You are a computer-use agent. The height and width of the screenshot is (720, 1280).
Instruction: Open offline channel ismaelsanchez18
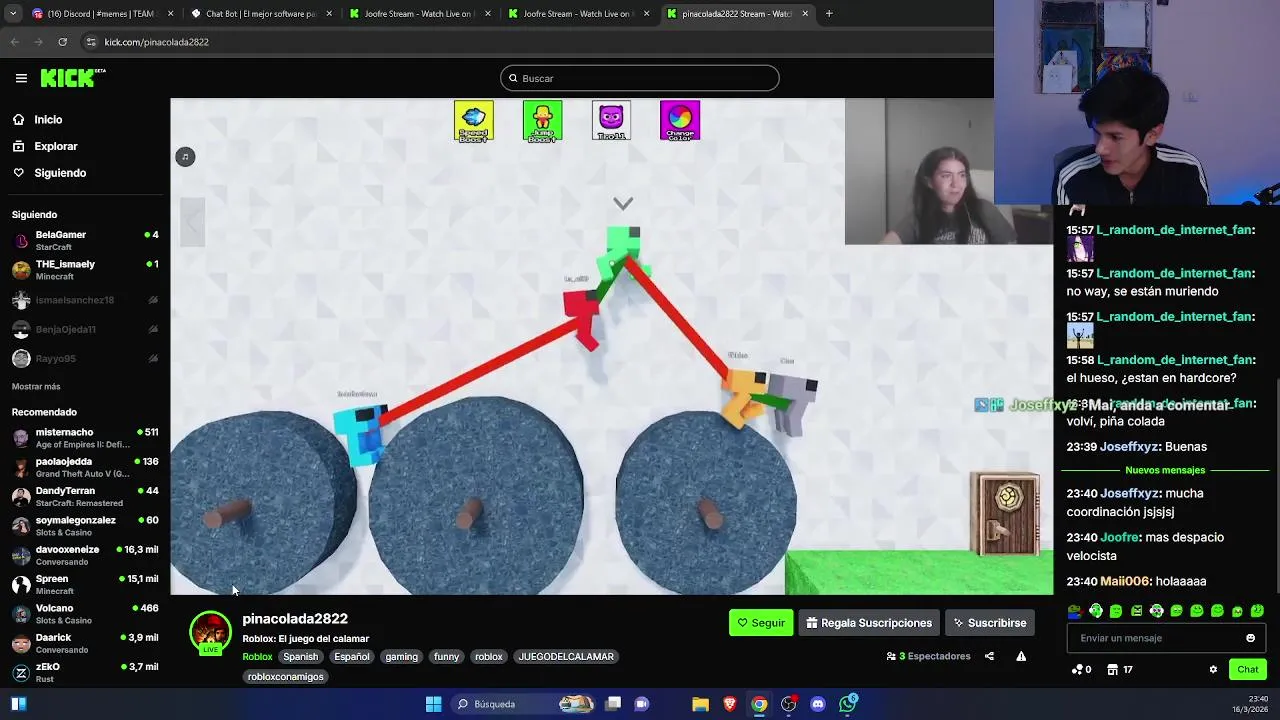[85, 300]
